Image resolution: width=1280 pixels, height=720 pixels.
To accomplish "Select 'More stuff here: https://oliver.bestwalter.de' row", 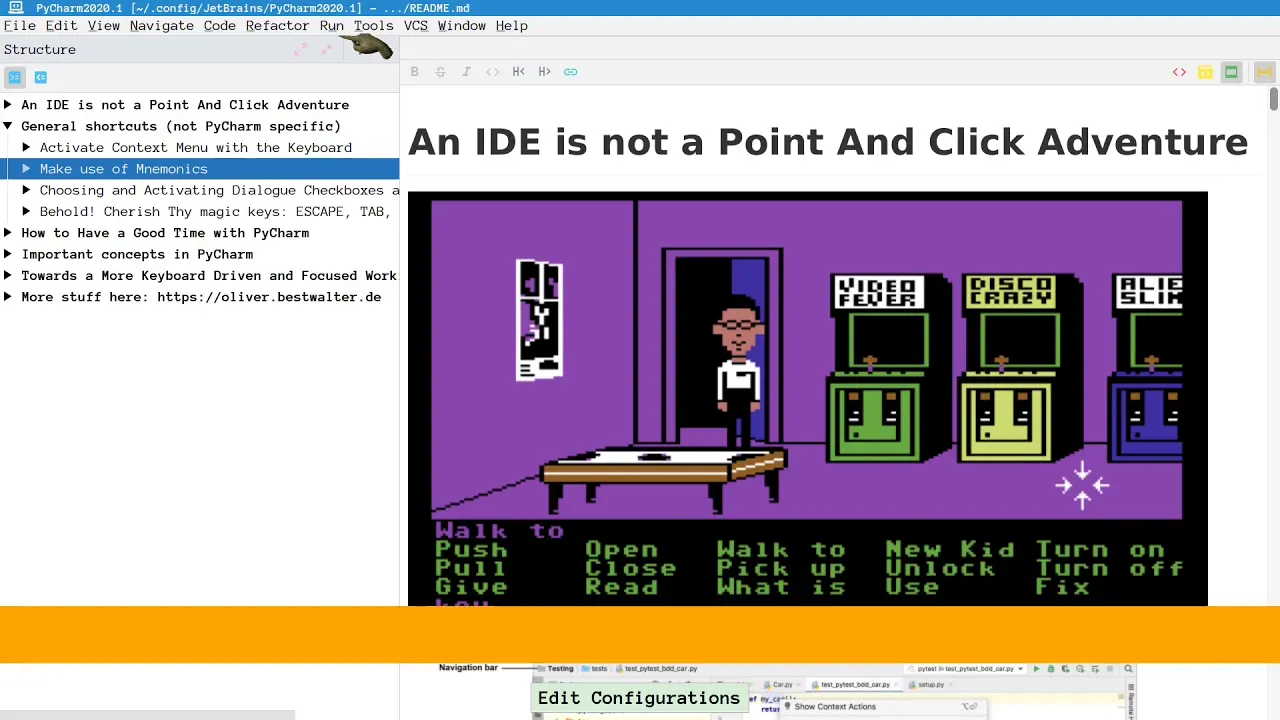I will 200,297.
